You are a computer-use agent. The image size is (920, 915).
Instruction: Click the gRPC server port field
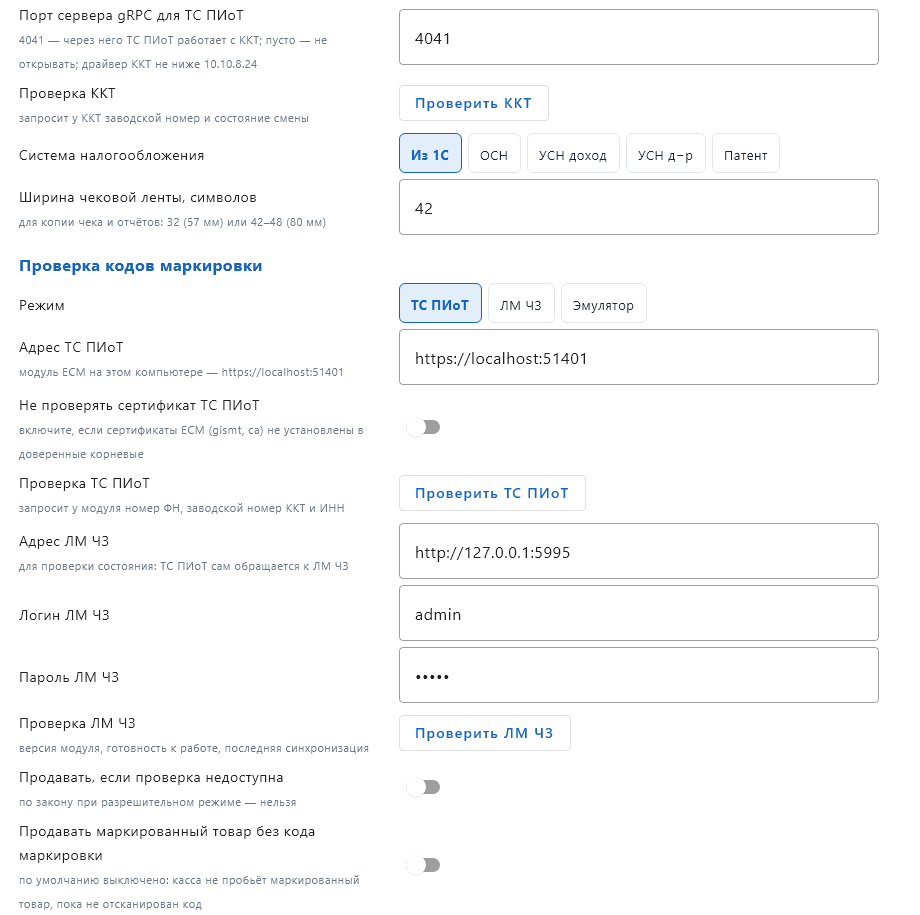tap(638, 37)
